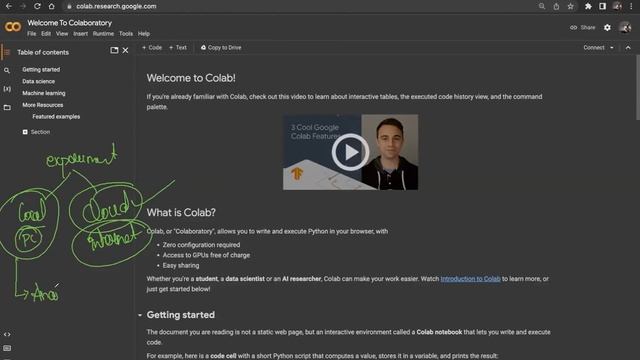Viewport: 640px width, 360px height.
Task: Add a new Section in table of contents
Action: click(36, 132)
